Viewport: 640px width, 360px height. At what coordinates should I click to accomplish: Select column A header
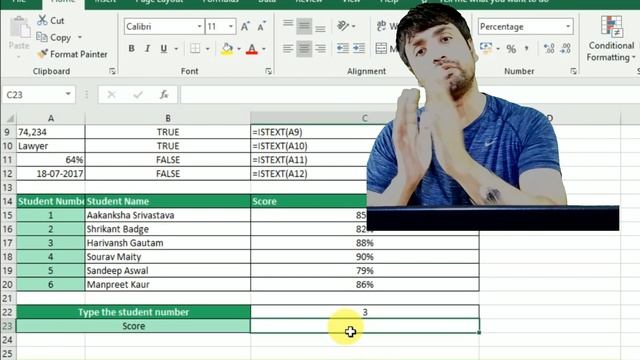pos(51,118)
